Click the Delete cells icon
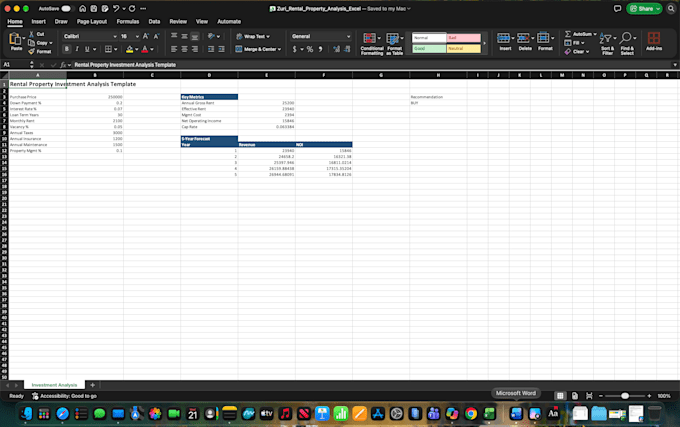 pyautogui.click(x=523, y=38)
